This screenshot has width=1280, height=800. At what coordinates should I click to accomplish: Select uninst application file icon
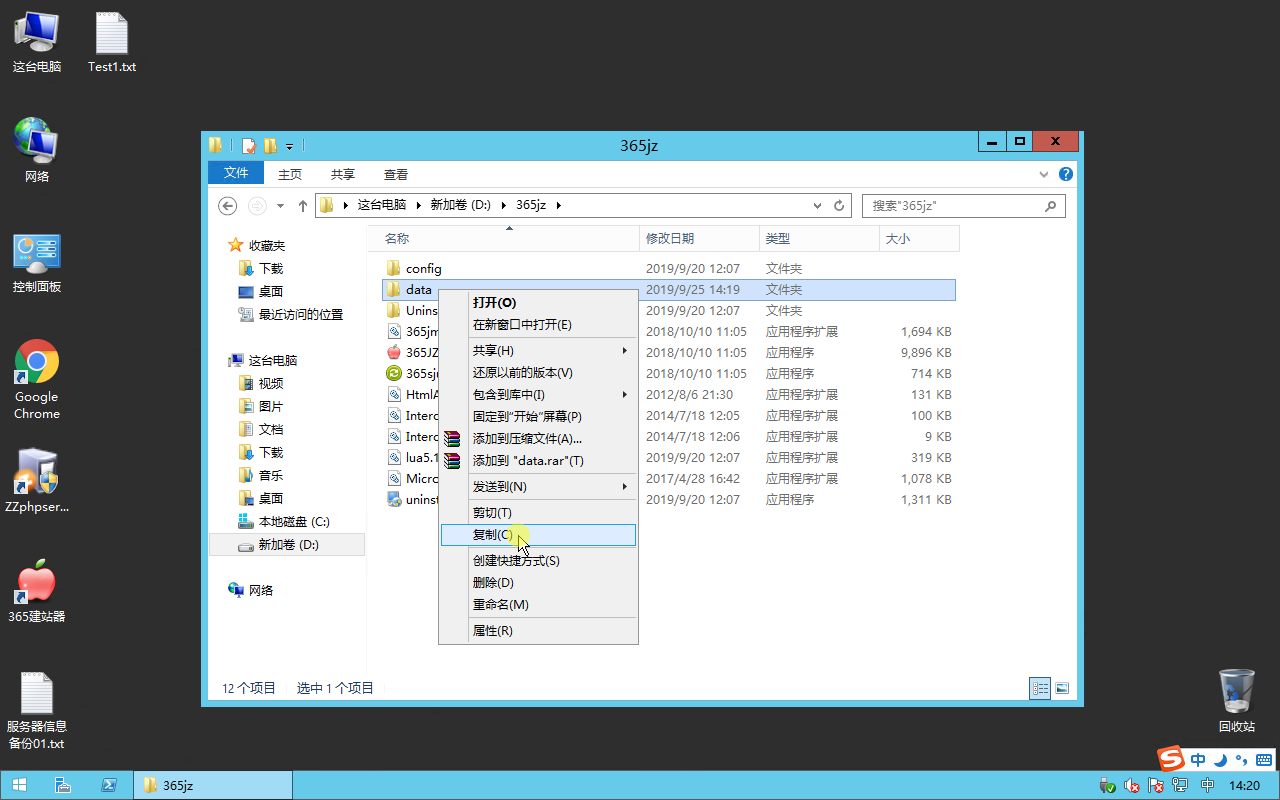point(394,499)
